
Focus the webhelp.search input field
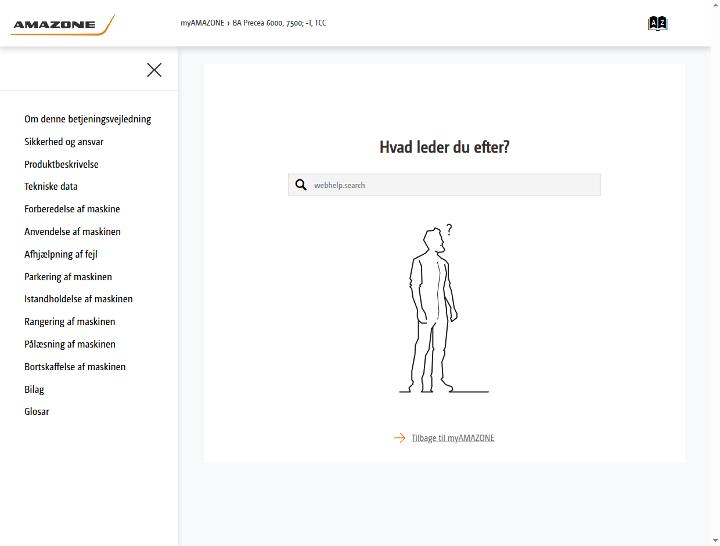pos(444,185)
